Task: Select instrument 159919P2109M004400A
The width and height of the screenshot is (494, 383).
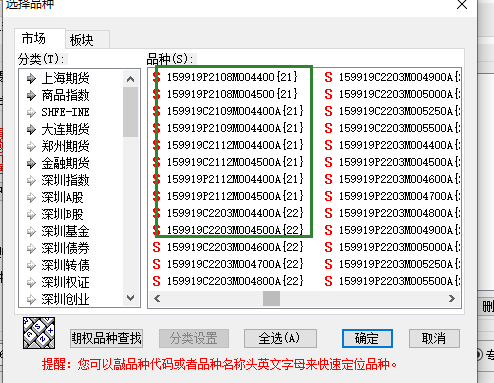Action: [235, 128]
